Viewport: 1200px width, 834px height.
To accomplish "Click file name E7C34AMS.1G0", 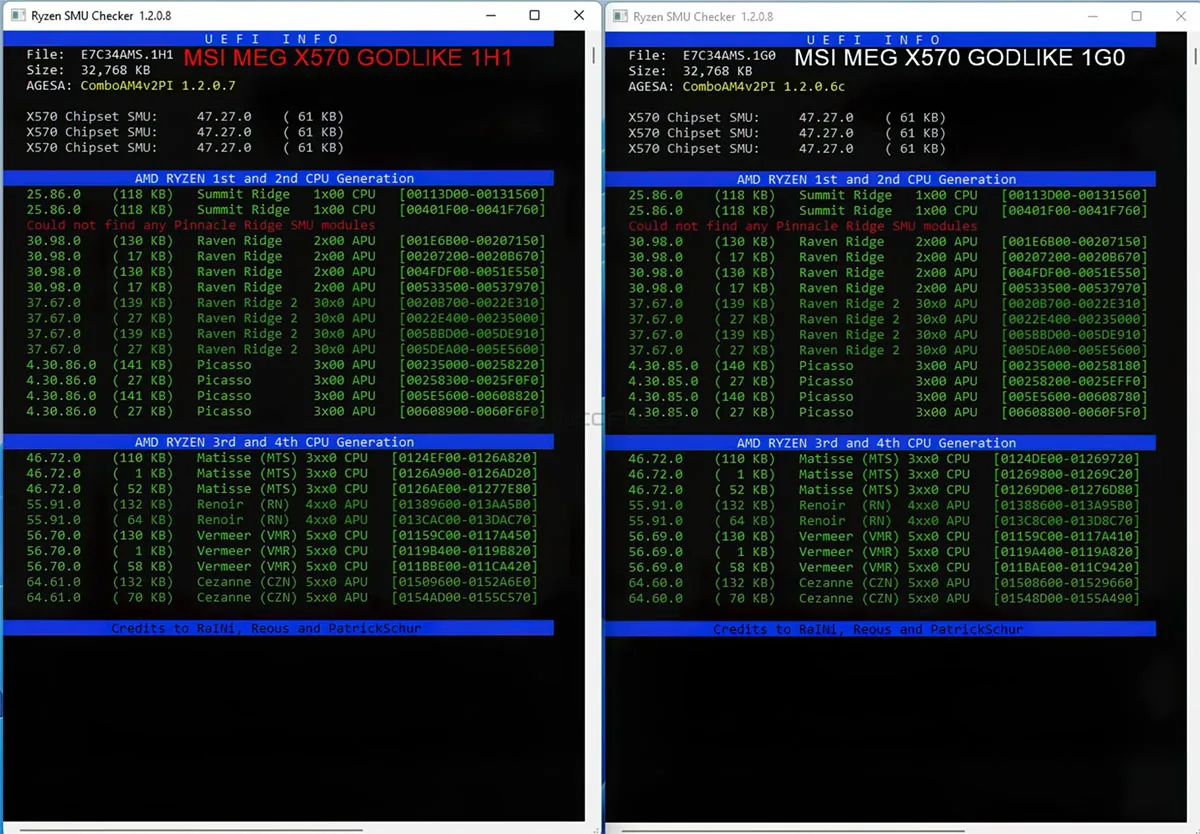I will coord(729,56).
